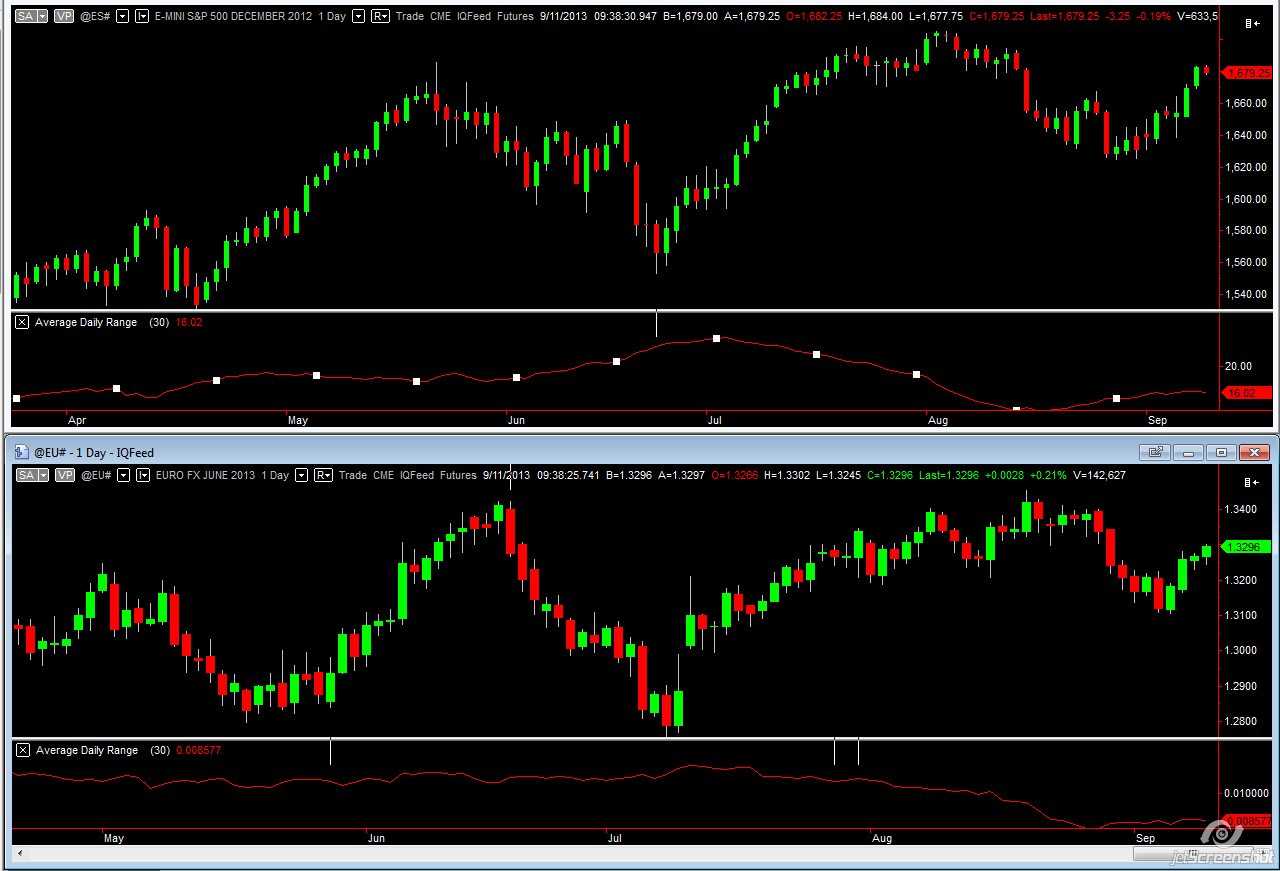The image size is (1280, 871).
Task: Click the bar-arrow icon after @ES# symbol
Action: coord(142,16)
